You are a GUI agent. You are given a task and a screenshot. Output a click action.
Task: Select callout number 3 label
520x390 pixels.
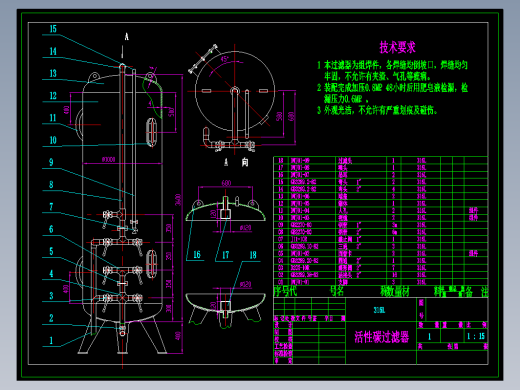coord(51,296)
